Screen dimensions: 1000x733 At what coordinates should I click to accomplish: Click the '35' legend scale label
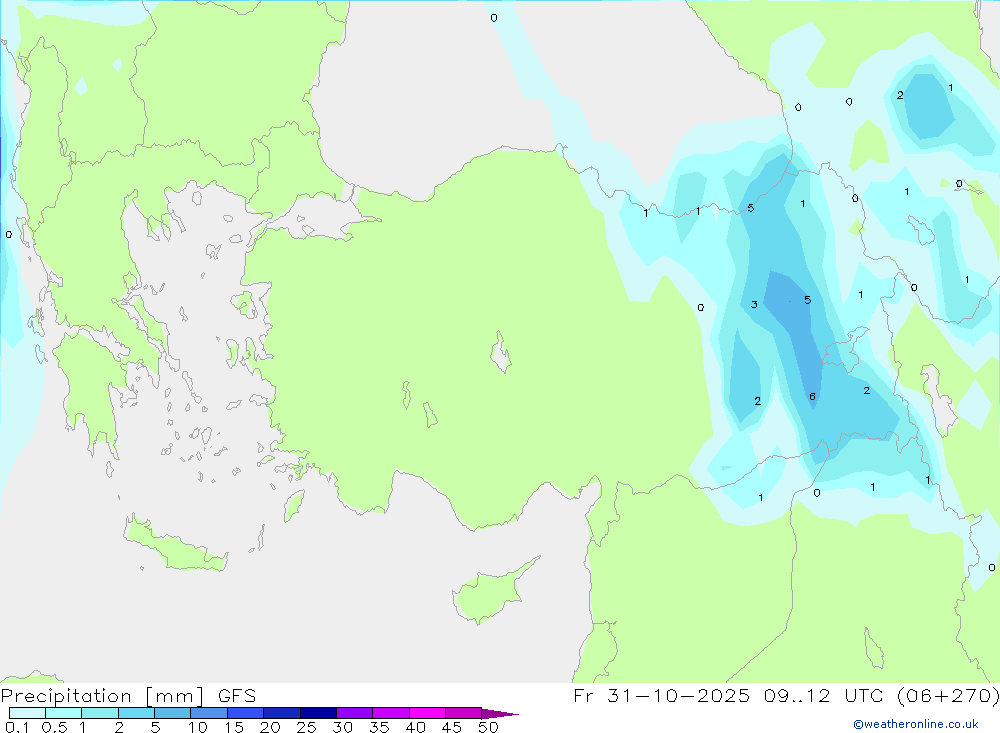click(x=379, y=727)
